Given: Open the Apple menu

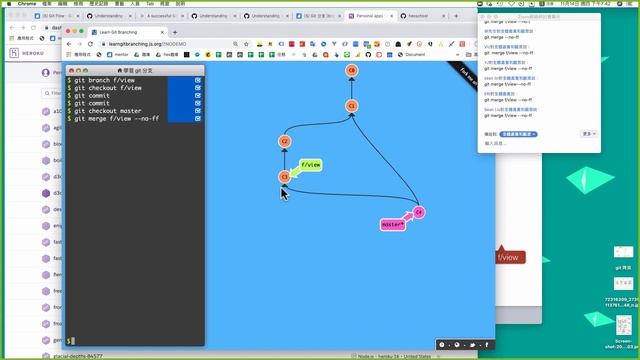Looking at the screenshot, I should tap(9, 3).
